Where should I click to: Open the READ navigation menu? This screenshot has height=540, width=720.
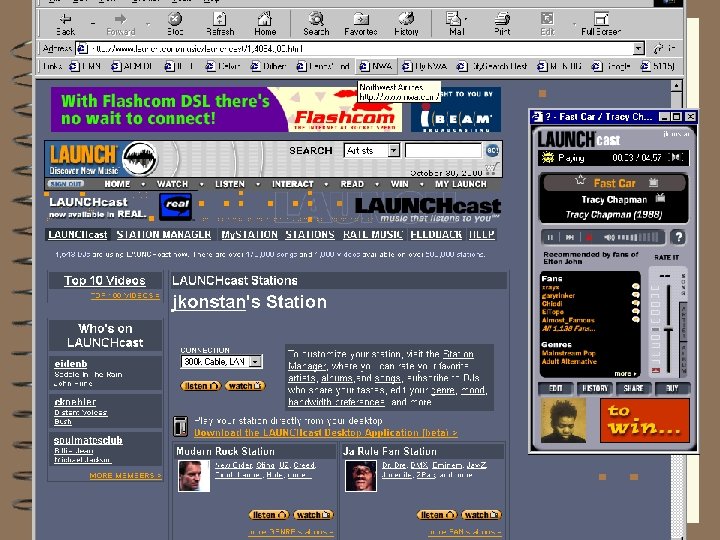tap(352, 184)
